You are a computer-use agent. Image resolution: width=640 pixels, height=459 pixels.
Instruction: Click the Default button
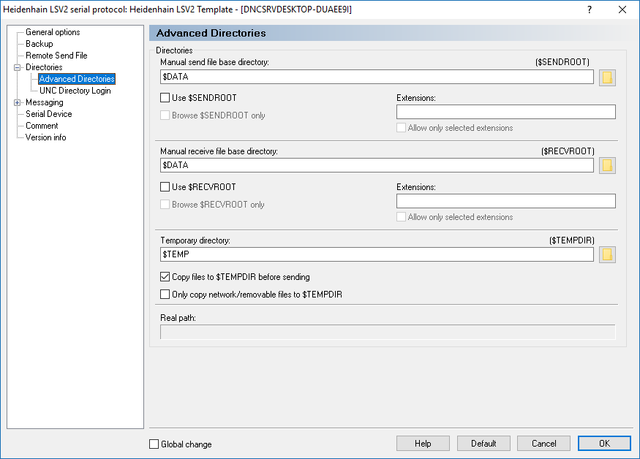click(484, 443)
